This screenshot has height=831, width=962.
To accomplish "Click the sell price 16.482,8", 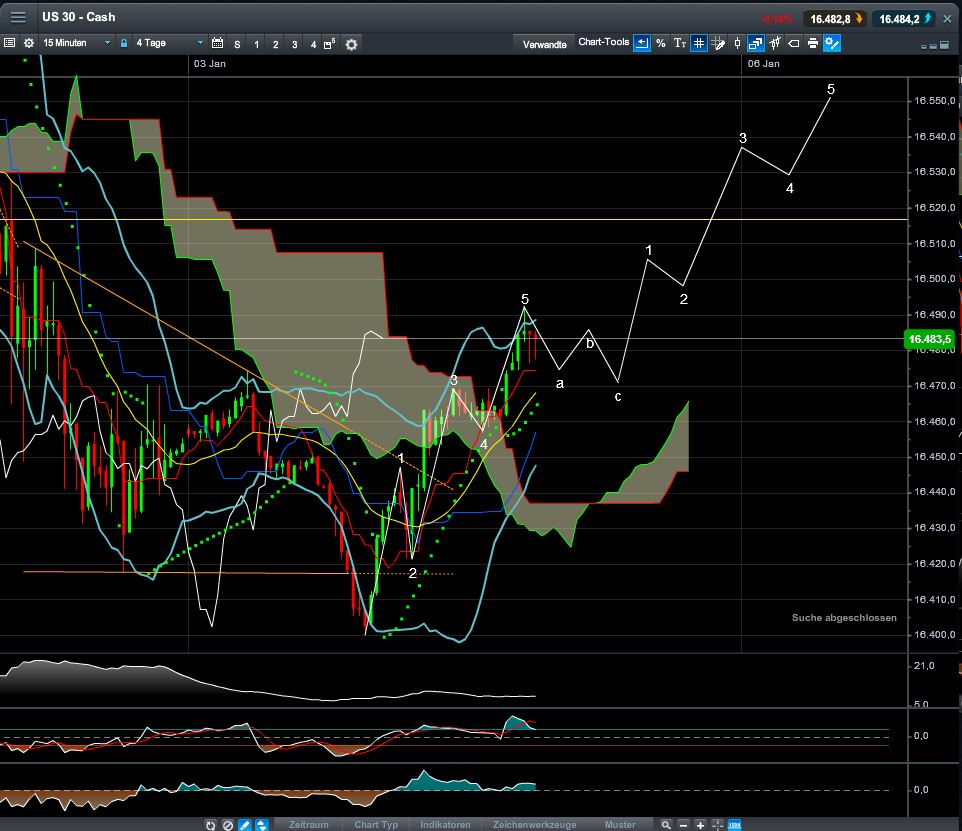I will 836,19.
